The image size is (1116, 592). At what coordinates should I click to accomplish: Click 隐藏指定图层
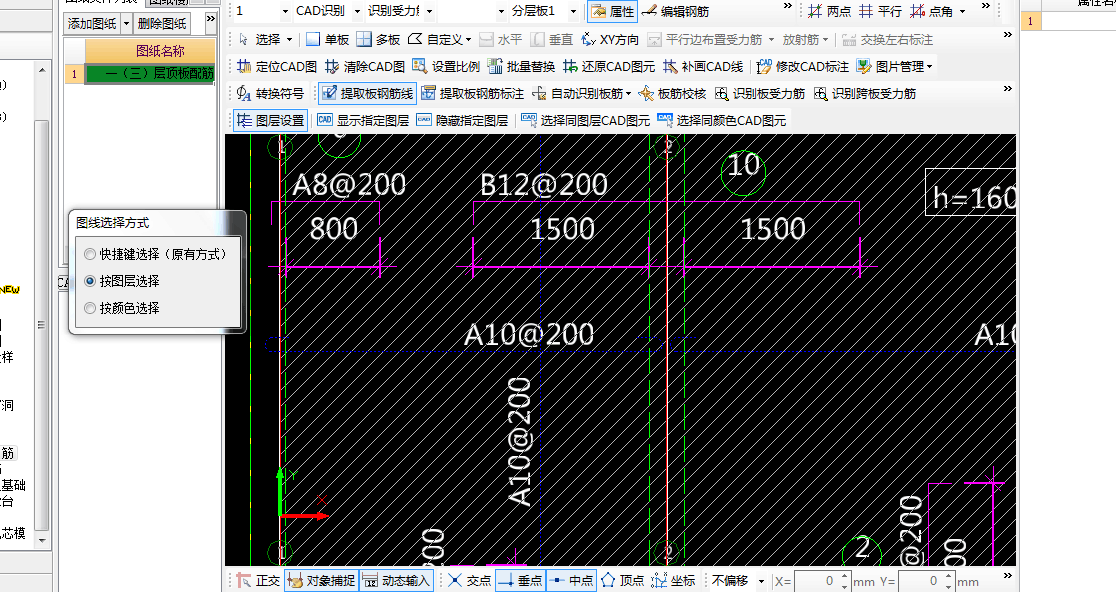tap(463, 120)
